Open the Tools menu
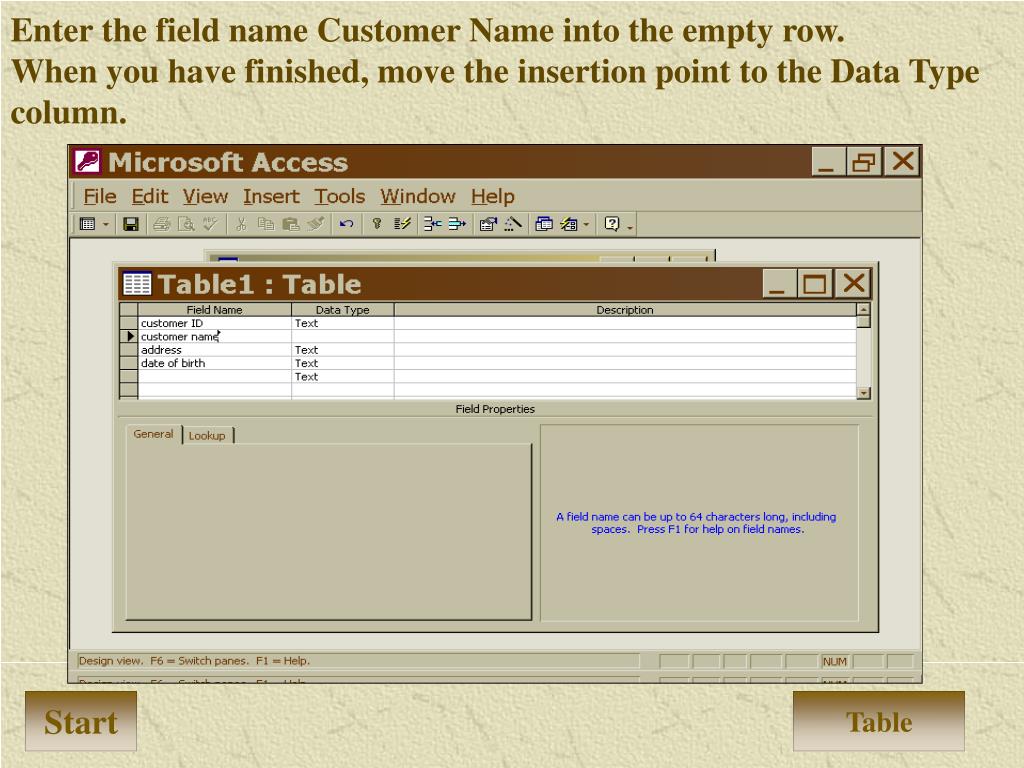 tap(340, 196)
